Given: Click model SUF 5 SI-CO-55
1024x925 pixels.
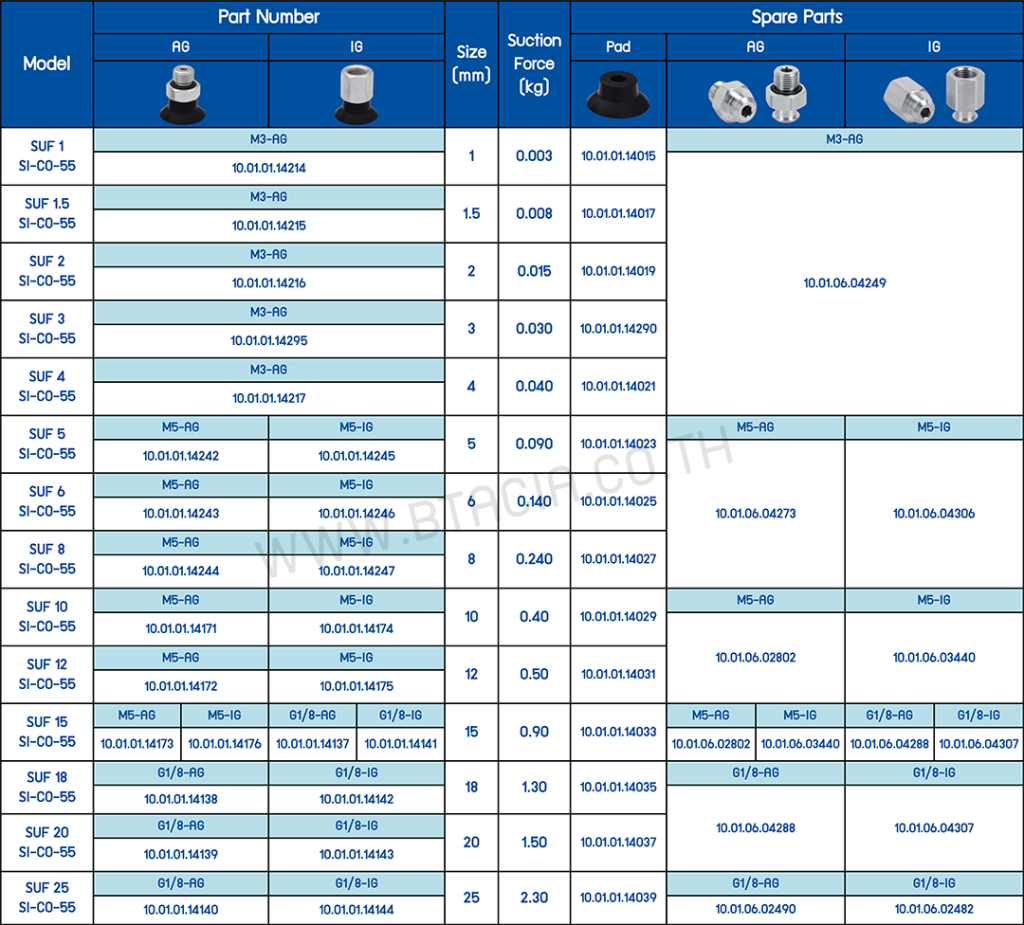Looking at the screenshot, I should pos(47,444).
